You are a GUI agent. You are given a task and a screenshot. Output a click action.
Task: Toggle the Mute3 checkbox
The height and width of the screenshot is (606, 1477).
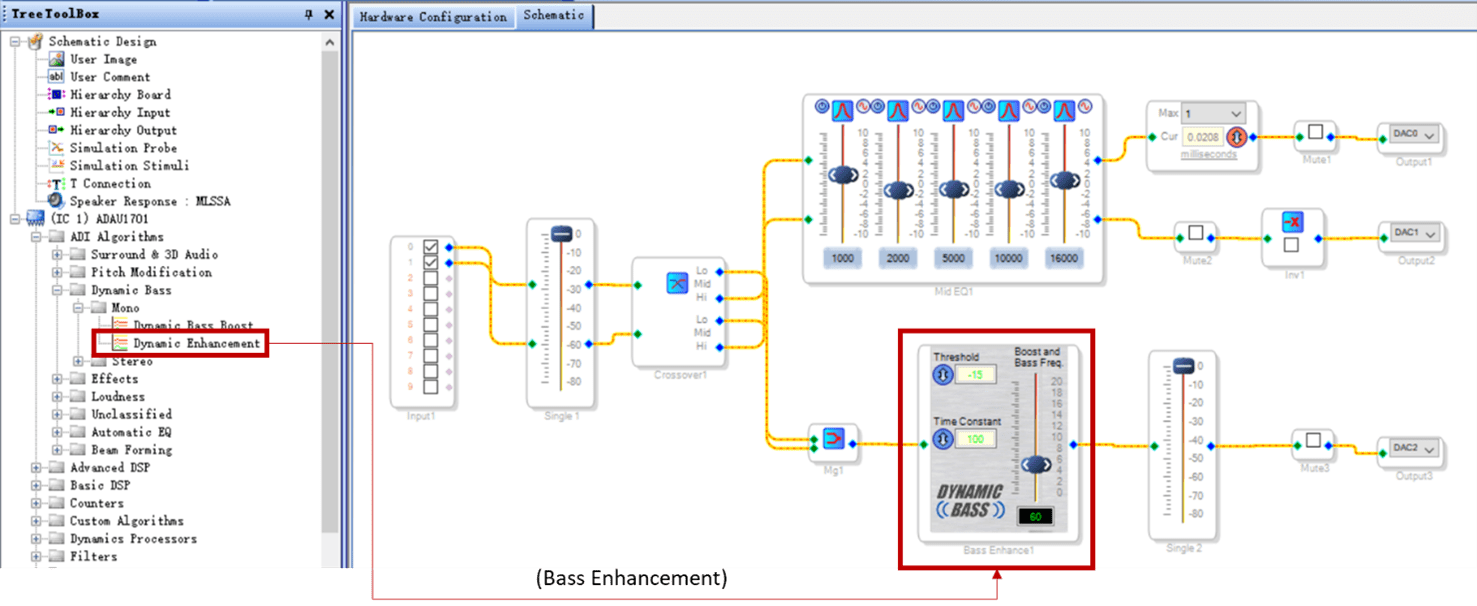1313,440
